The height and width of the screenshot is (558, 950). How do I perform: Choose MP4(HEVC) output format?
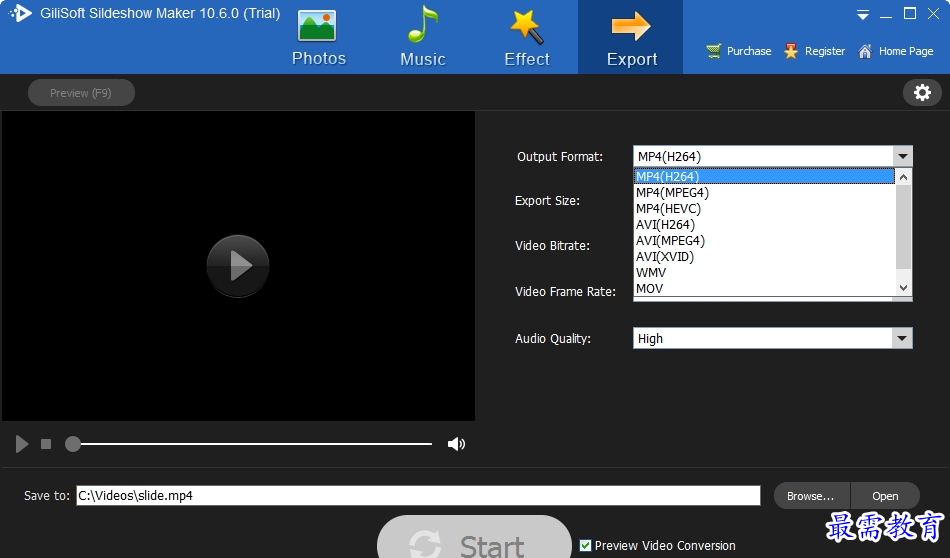[764, 208]
